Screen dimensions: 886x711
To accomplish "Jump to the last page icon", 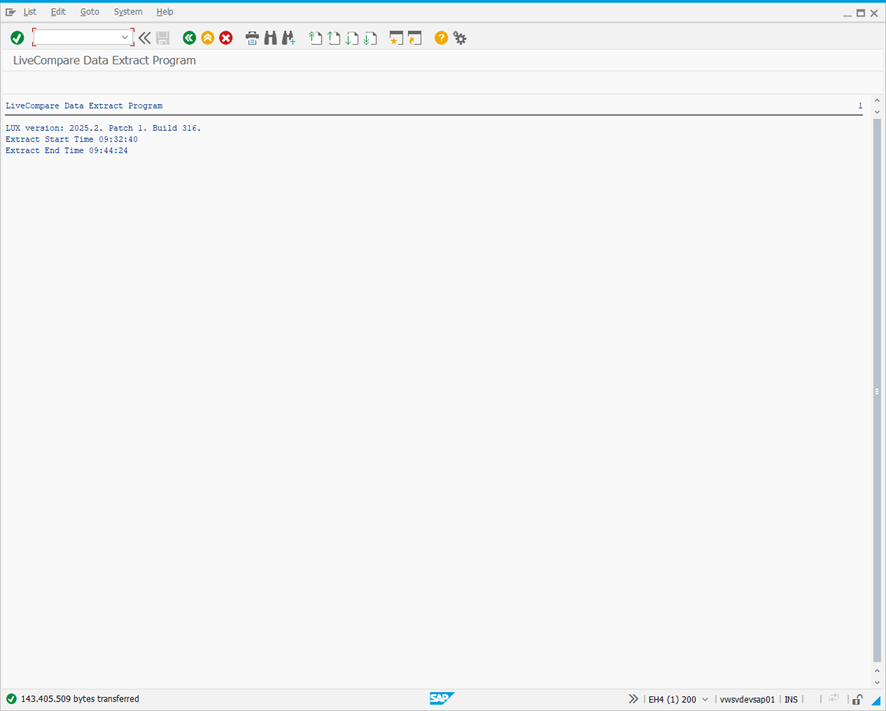I will pos(371,37).
